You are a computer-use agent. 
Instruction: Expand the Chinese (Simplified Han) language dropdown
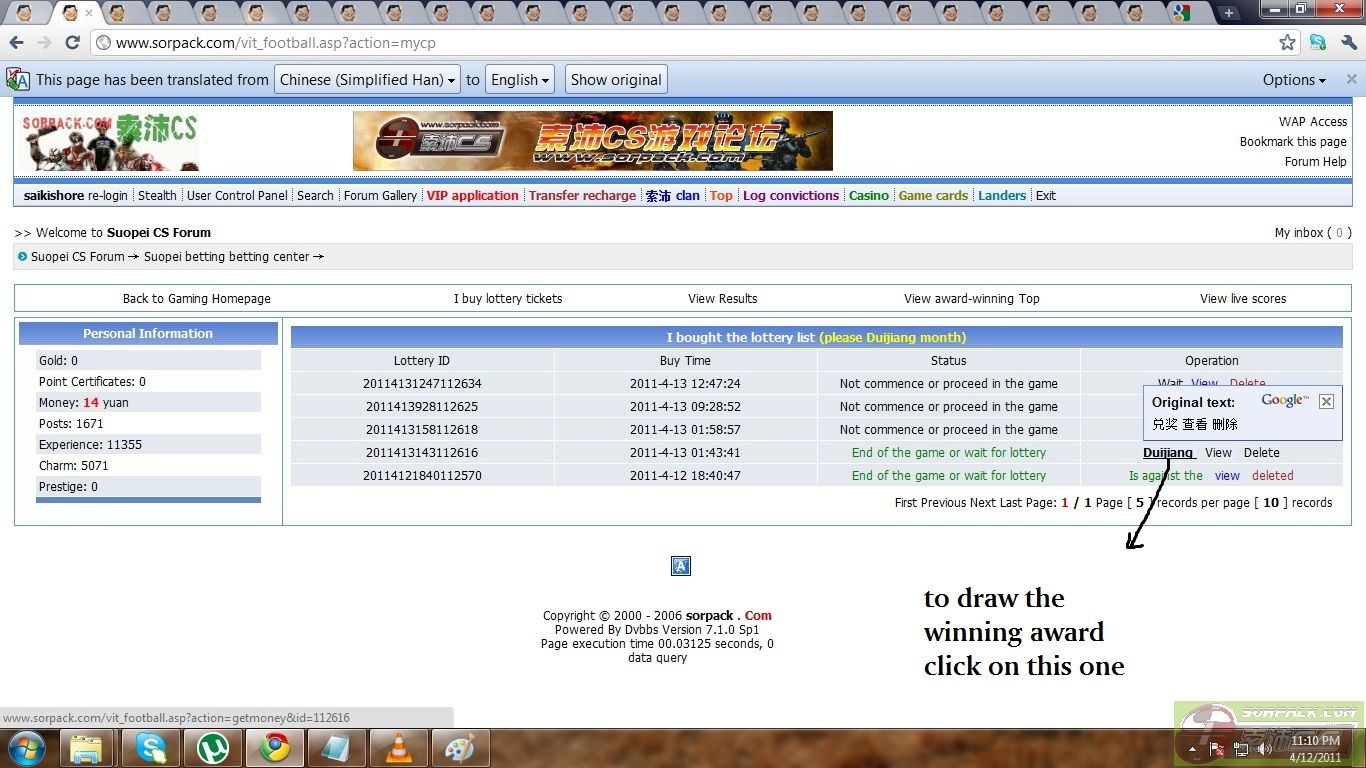click(x=366, y=80)
